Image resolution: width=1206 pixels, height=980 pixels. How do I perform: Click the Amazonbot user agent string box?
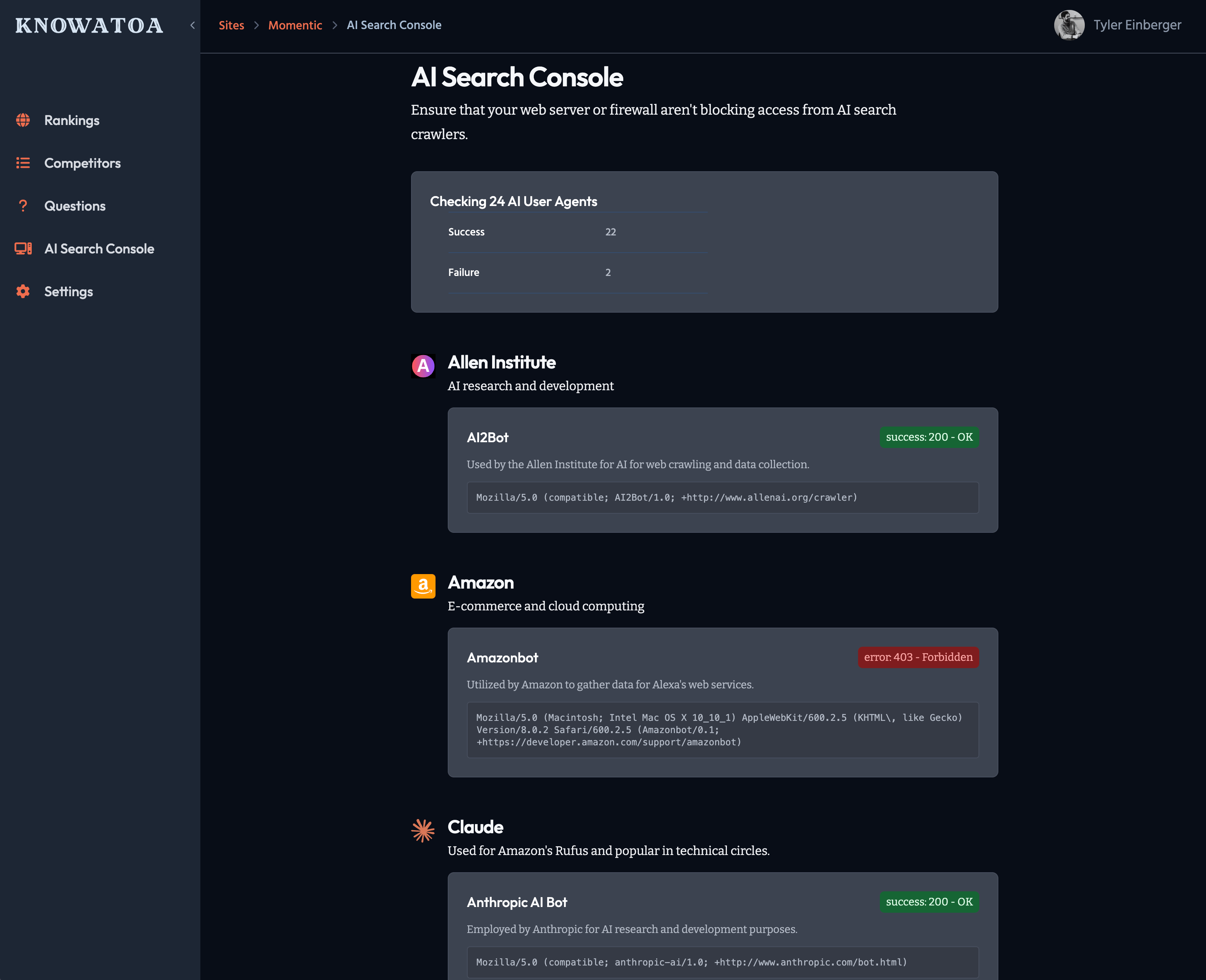coord(722,729)
